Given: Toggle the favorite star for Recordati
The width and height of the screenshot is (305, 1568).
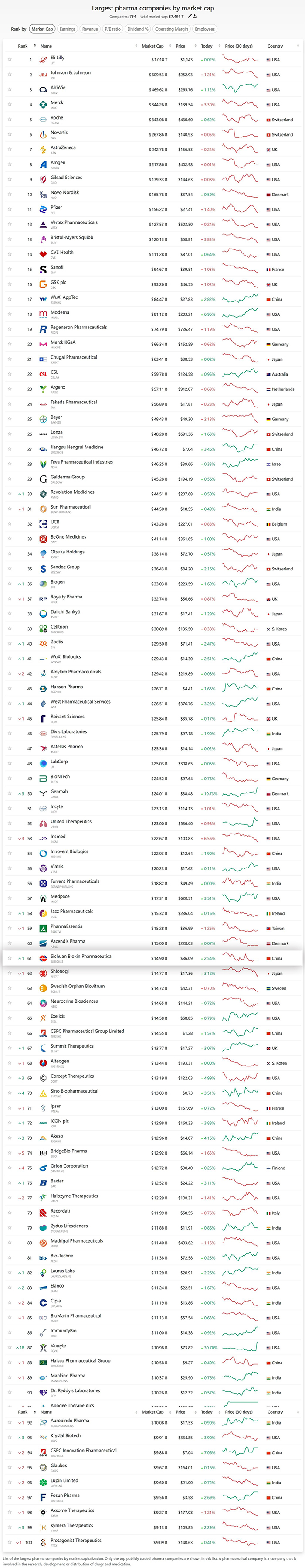Looking at the screenshot, I should (x=10, y=1213).
